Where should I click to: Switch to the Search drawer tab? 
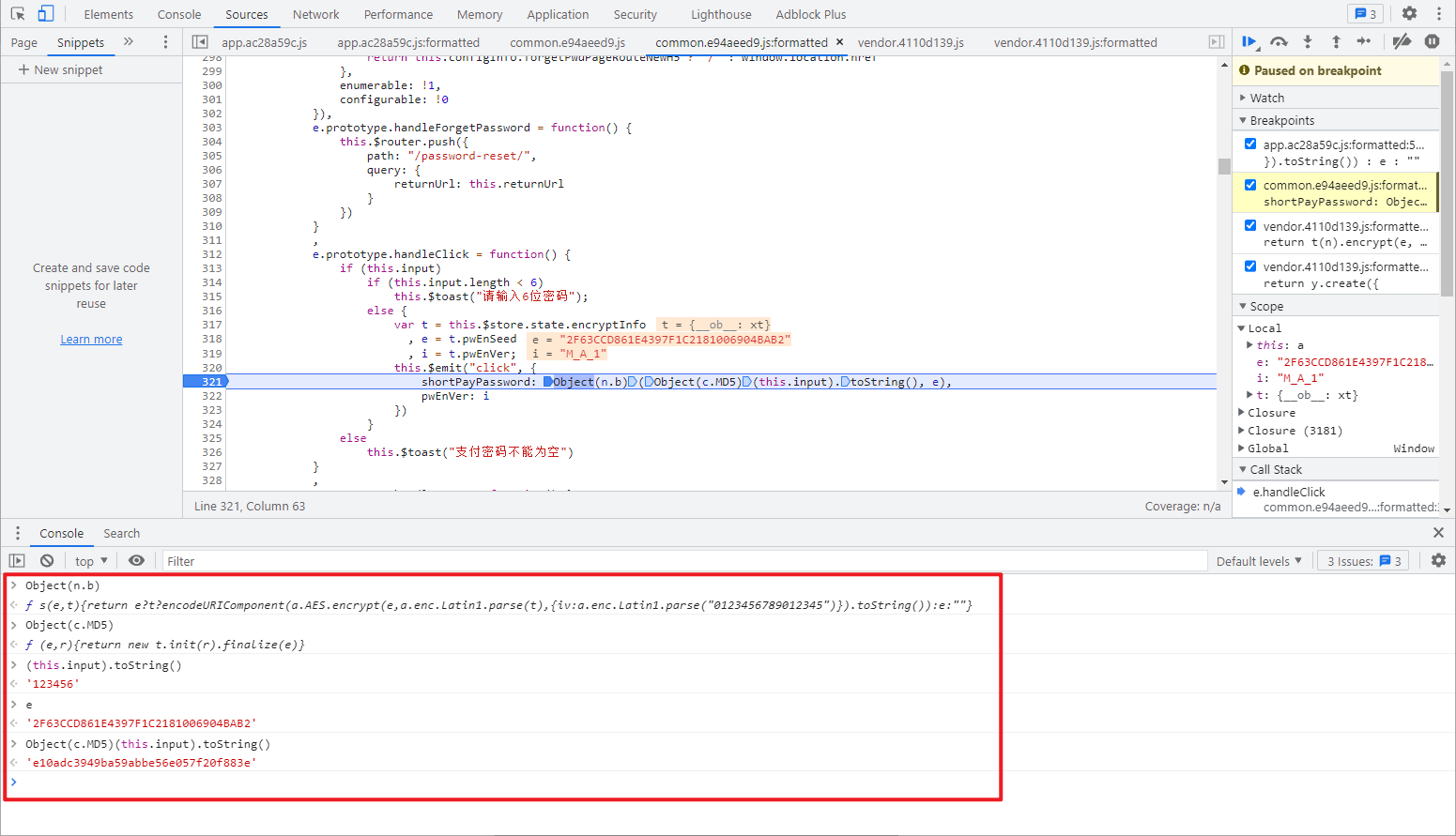pos(122,533)
